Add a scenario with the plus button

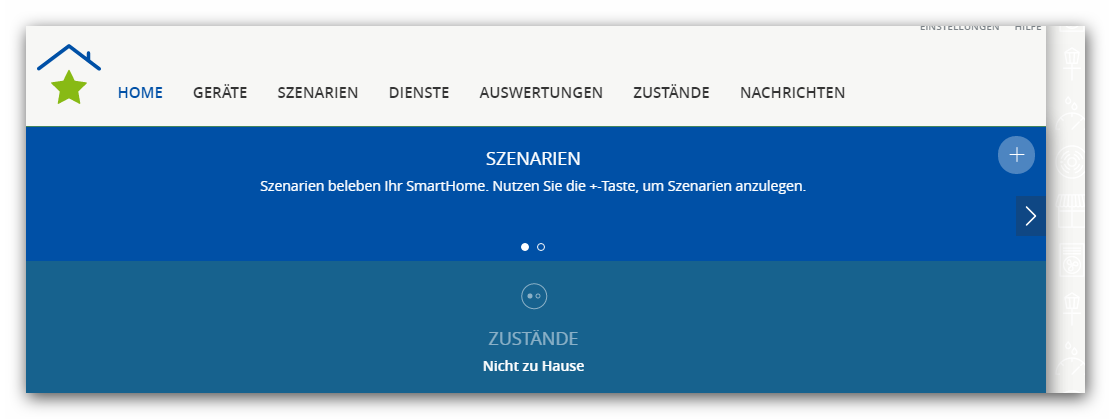(x=1016, y=155)
